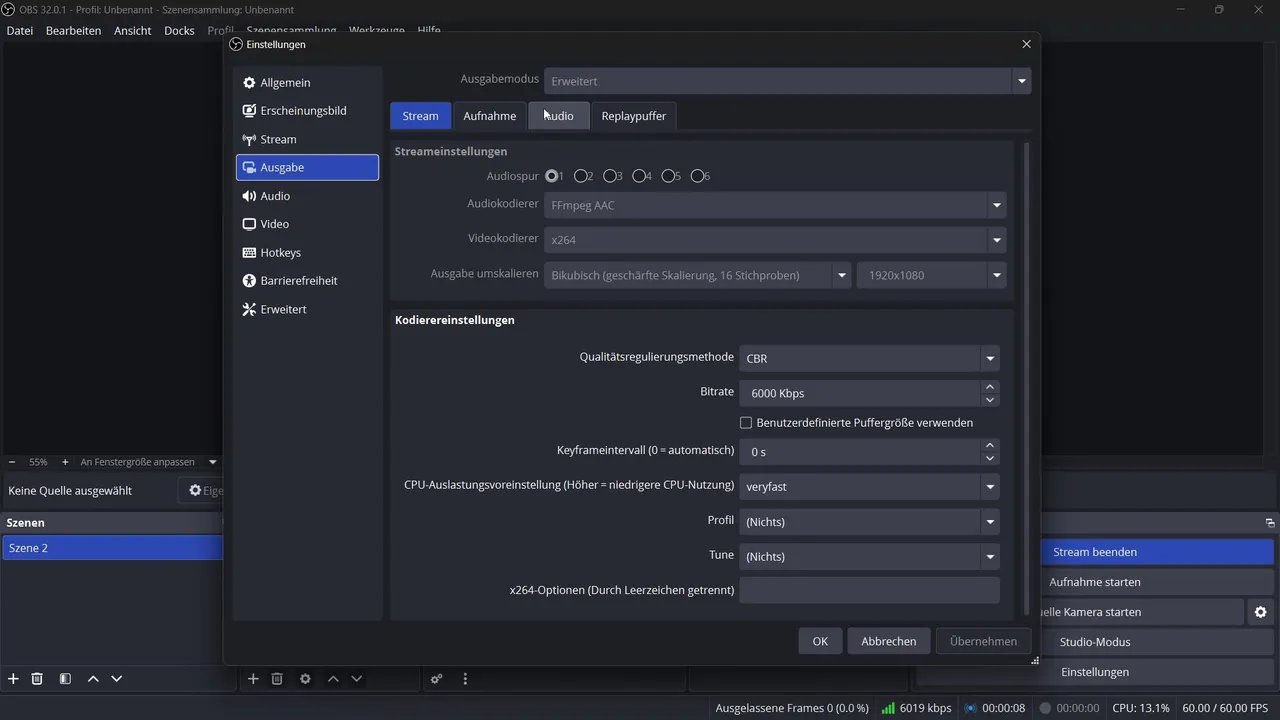This screenshot has width=1280, height=720.
Task: Open the 1920x1080 resolution dropdown
Action: pos(931,275)
